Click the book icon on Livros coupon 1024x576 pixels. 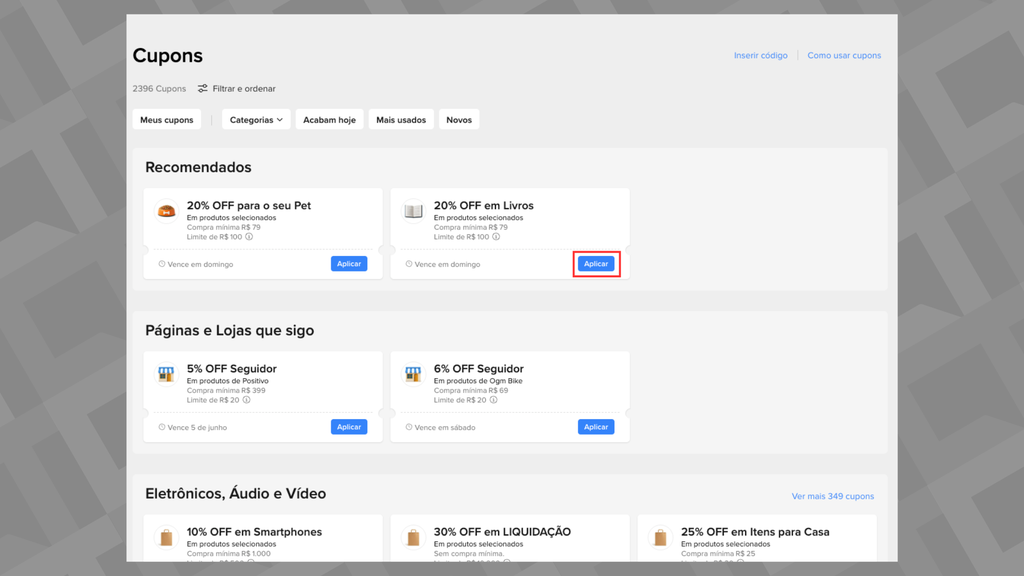(413, 211)
